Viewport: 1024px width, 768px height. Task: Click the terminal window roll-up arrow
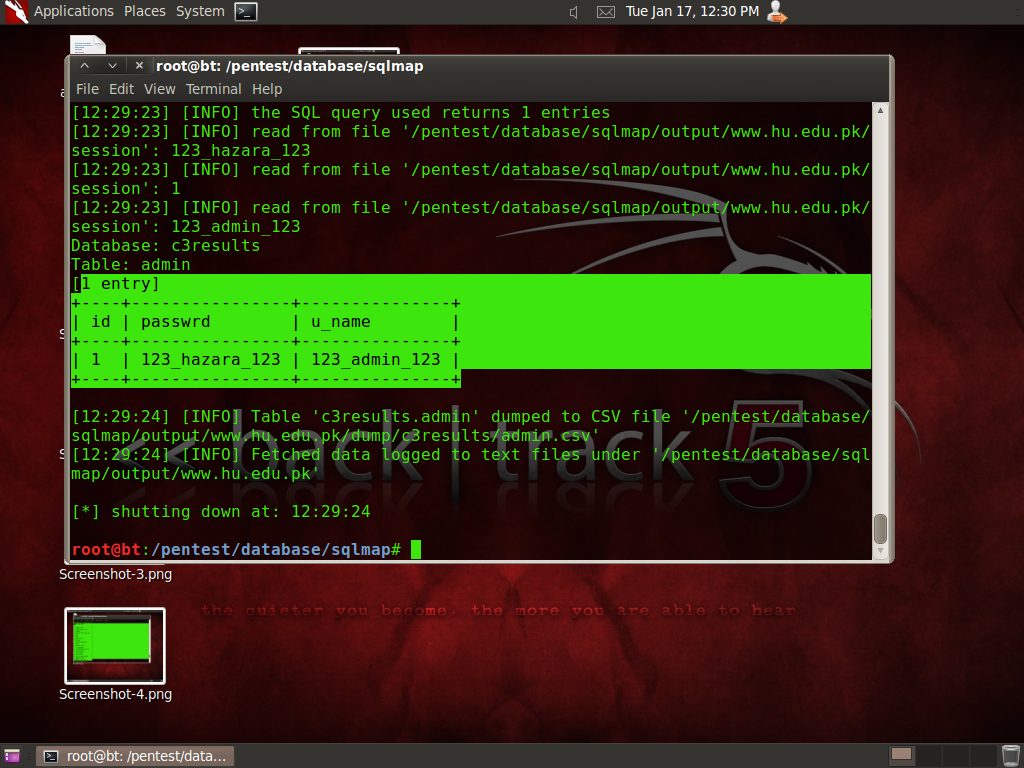tap(84, 65)
